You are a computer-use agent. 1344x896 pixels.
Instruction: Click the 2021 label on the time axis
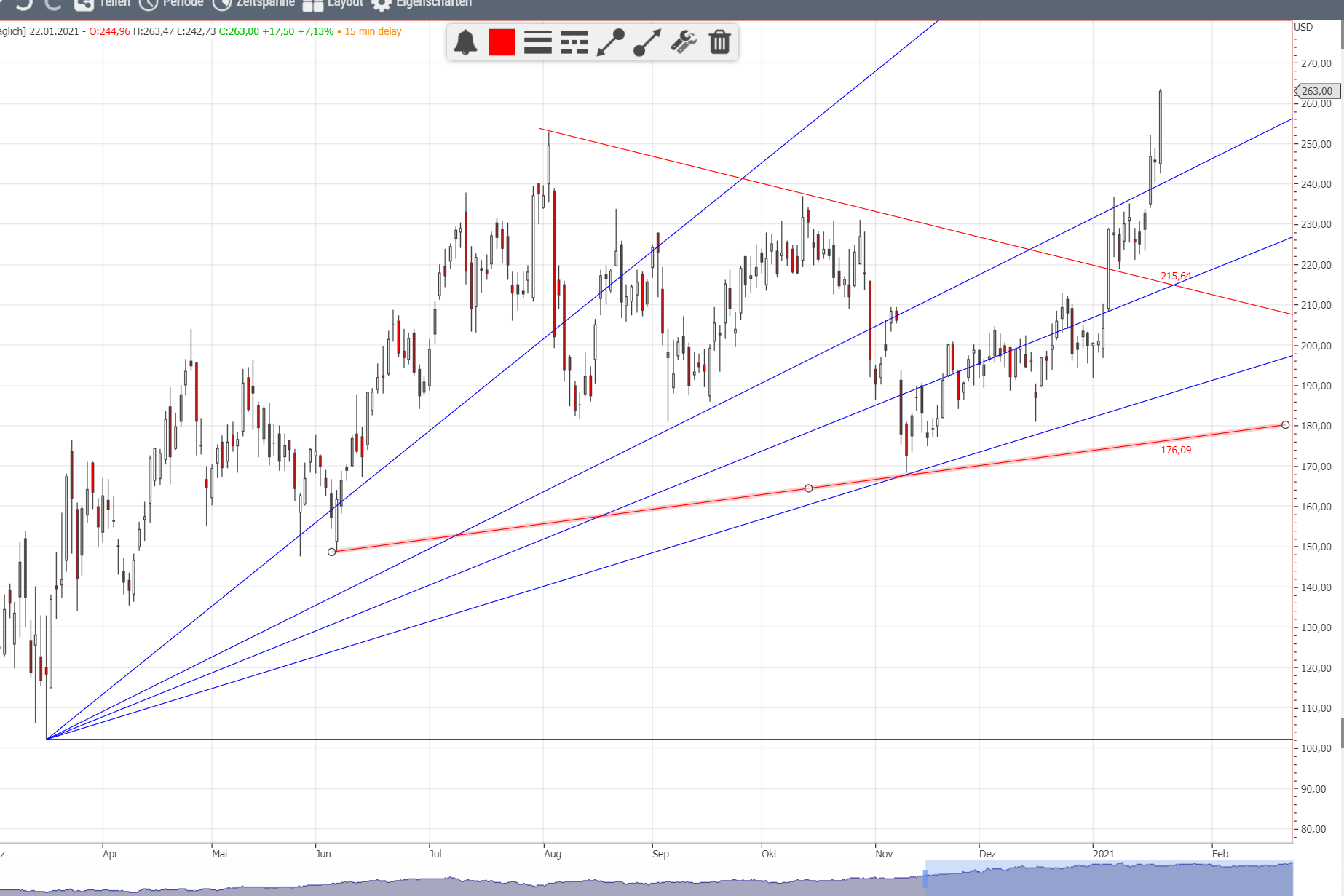pos(1104,854)
